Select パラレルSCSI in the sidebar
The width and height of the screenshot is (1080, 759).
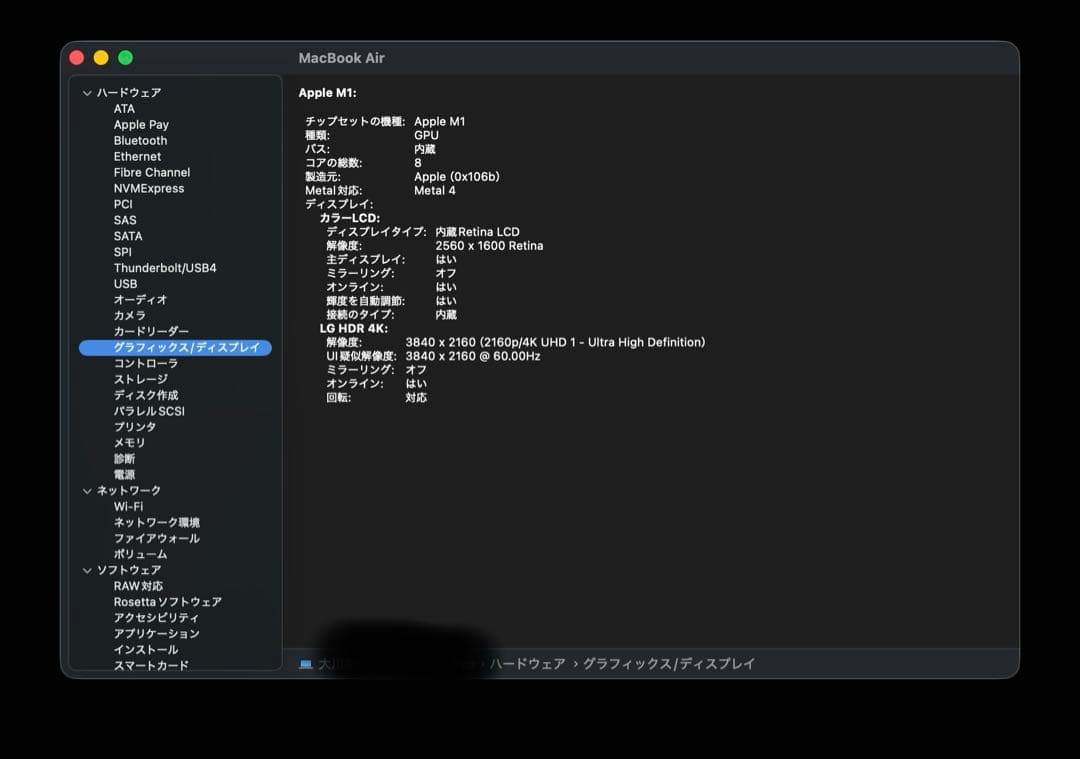[x=149, y=411]
